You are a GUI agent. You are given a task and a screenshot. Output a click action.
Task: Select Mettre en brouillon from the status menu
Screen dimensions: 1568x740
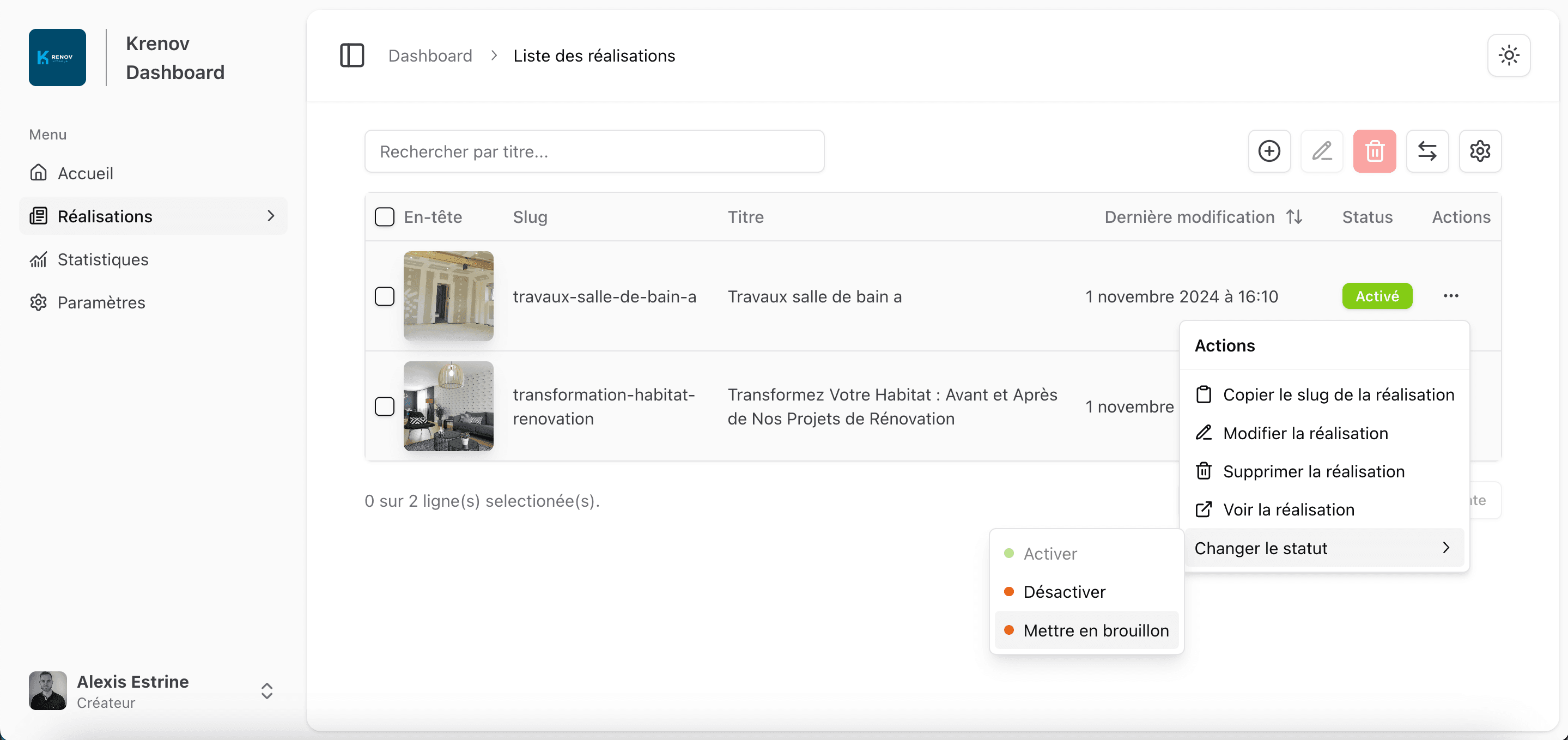(1096, 630)
